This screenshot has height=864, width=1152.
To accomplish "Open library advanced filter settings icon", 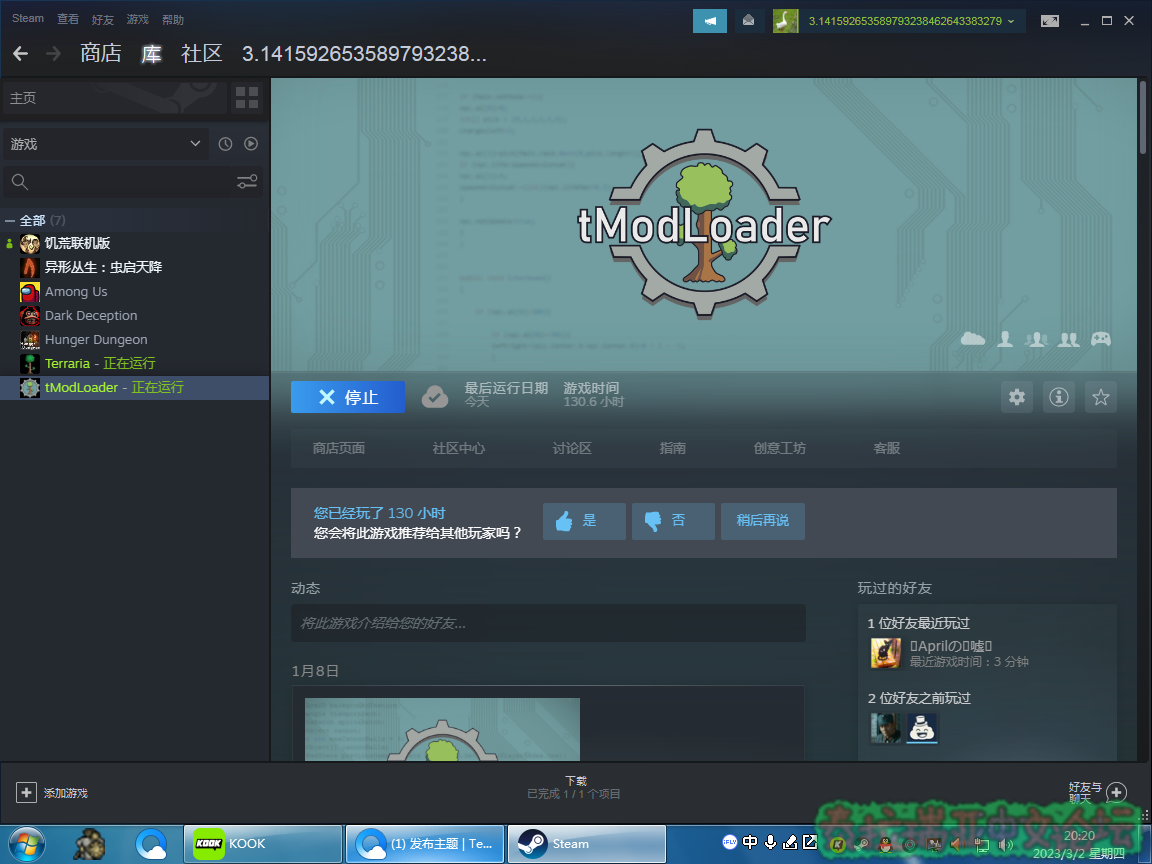I will 247,181.
